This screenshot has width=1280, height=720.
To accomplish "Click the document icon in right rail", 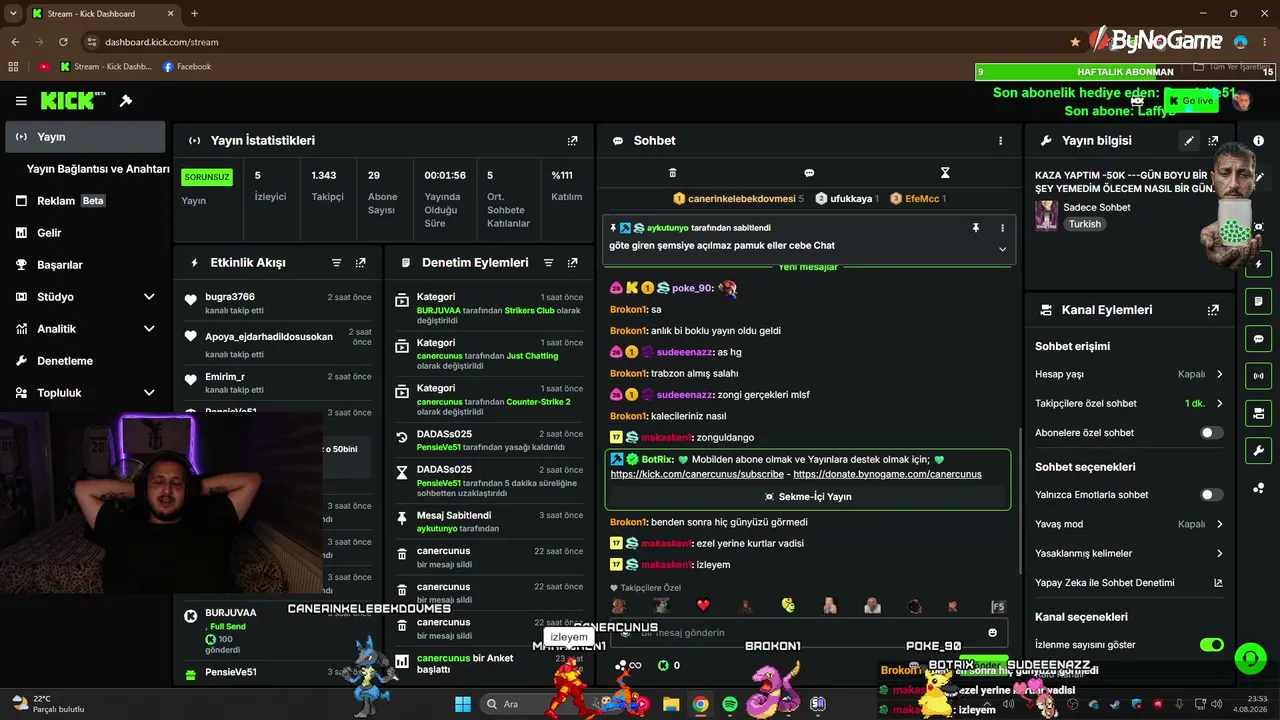I will point(1259,302).
